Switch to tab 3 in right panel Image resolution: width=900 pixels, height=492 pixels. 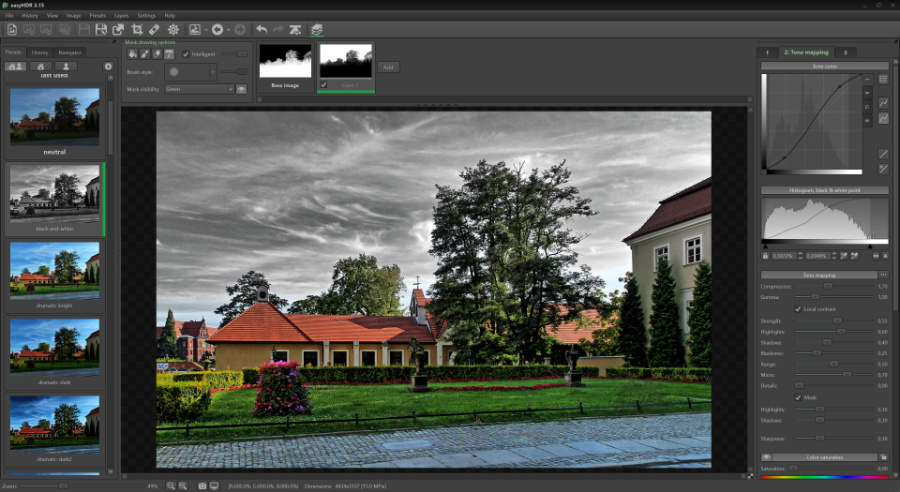pos(845,52)
